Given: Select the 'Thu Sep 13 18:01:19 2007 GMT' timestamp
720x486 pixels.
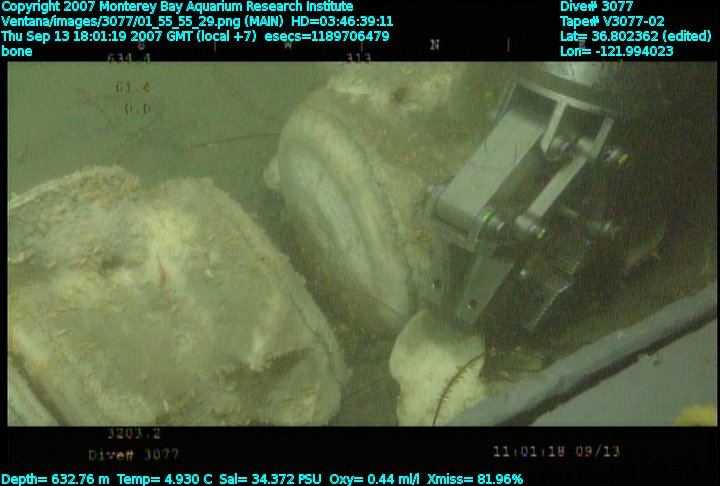Looking at the screenshot, I should tap(97, 36).
